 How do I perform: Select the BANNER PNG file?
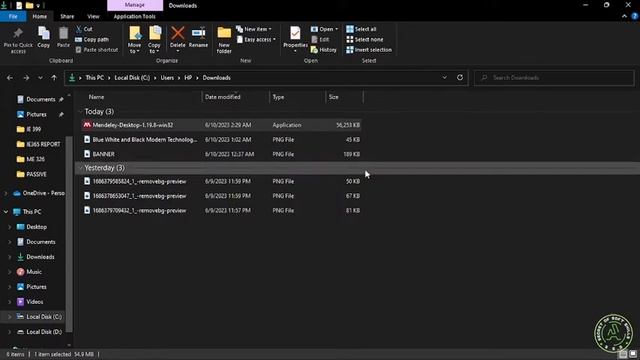pos(221,154)
